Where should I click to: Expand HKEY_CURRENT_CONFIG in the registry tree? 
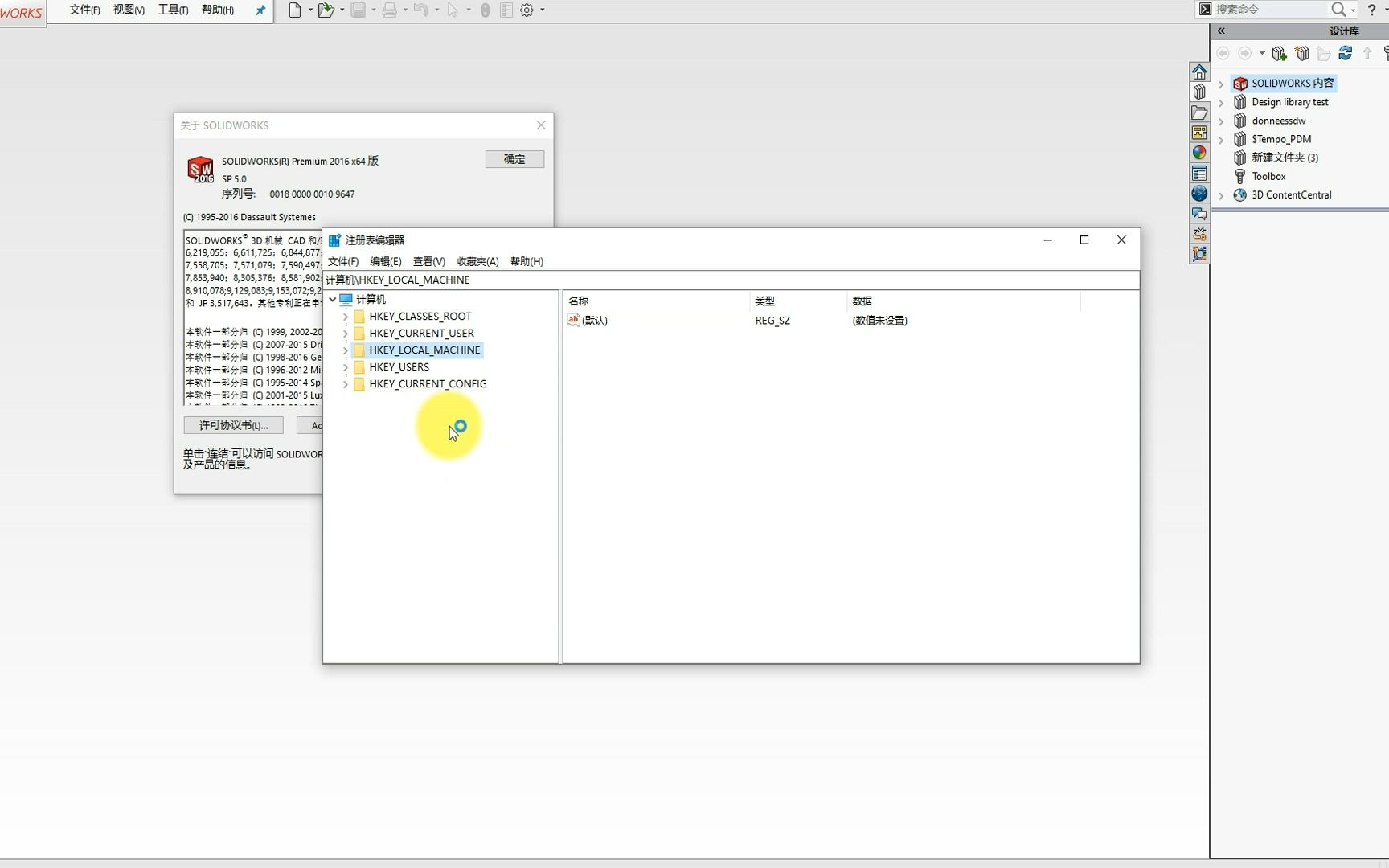click(x=346, y=384)
